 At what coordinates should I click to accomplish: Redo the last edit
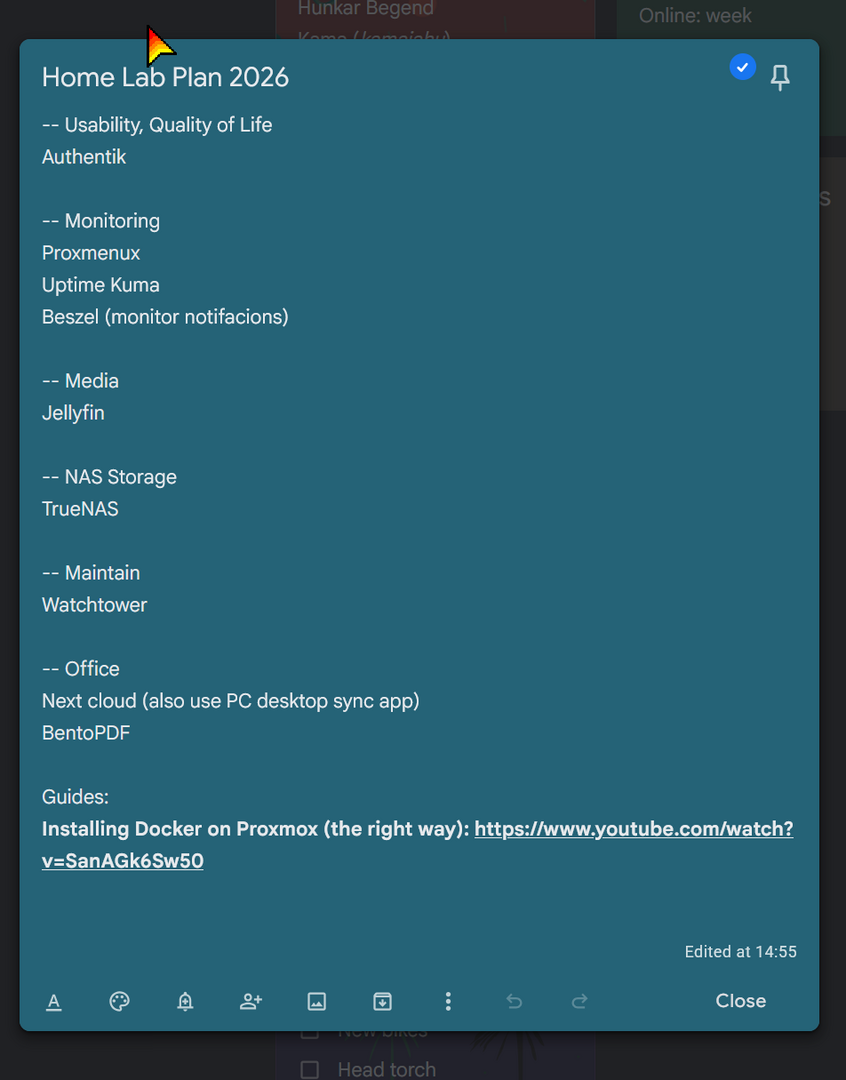point(579,1001)
